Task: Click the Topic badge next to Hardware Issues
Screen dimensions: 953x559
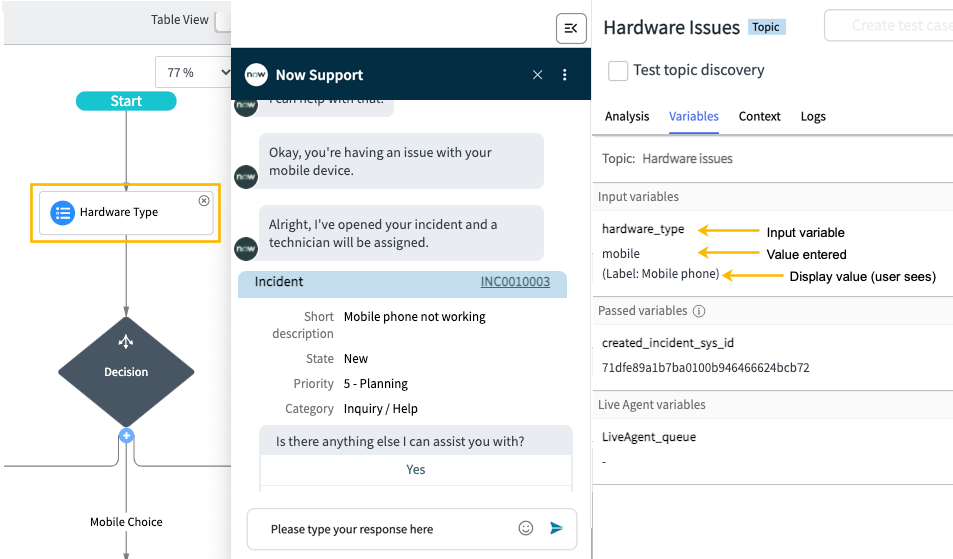Action: [x=766, y=27]
